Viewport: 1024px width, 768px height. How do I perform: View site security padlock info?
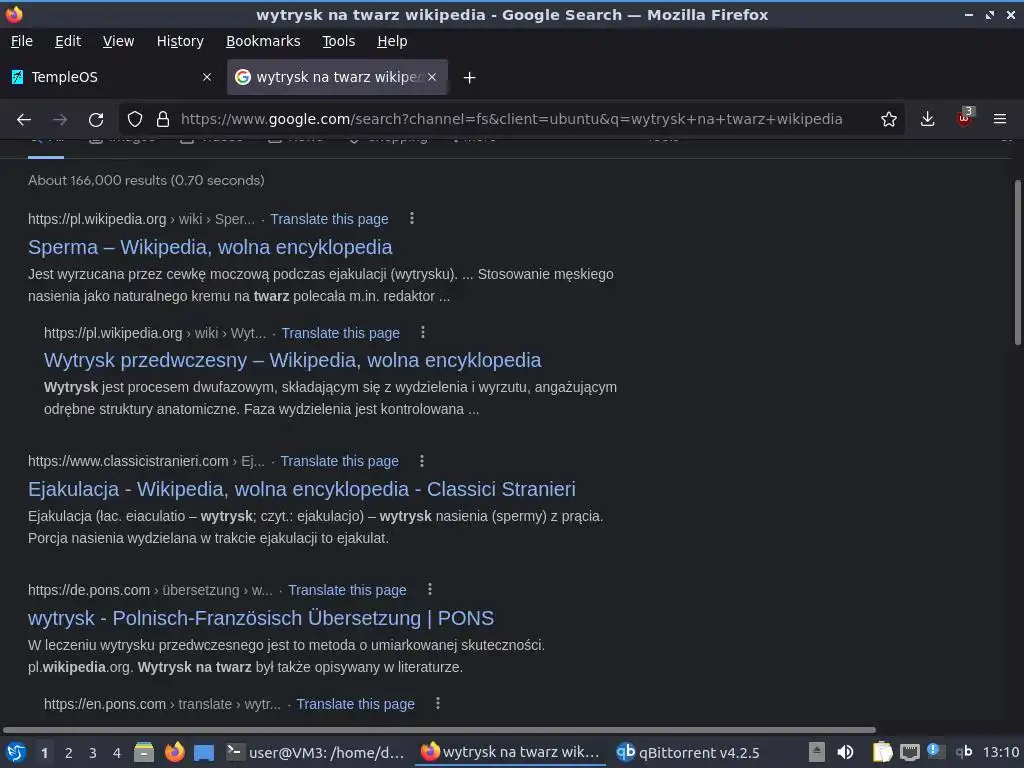(163, 120)
